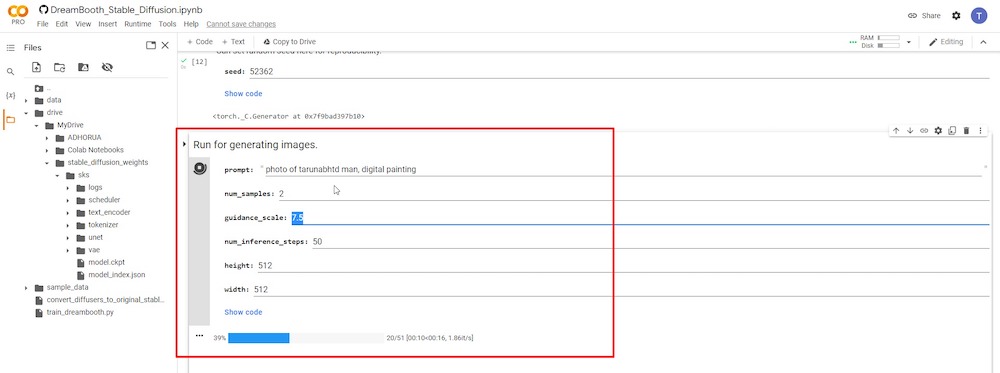Click the prompt text field
Viewport: 1000px width, 373px height.
625,170
